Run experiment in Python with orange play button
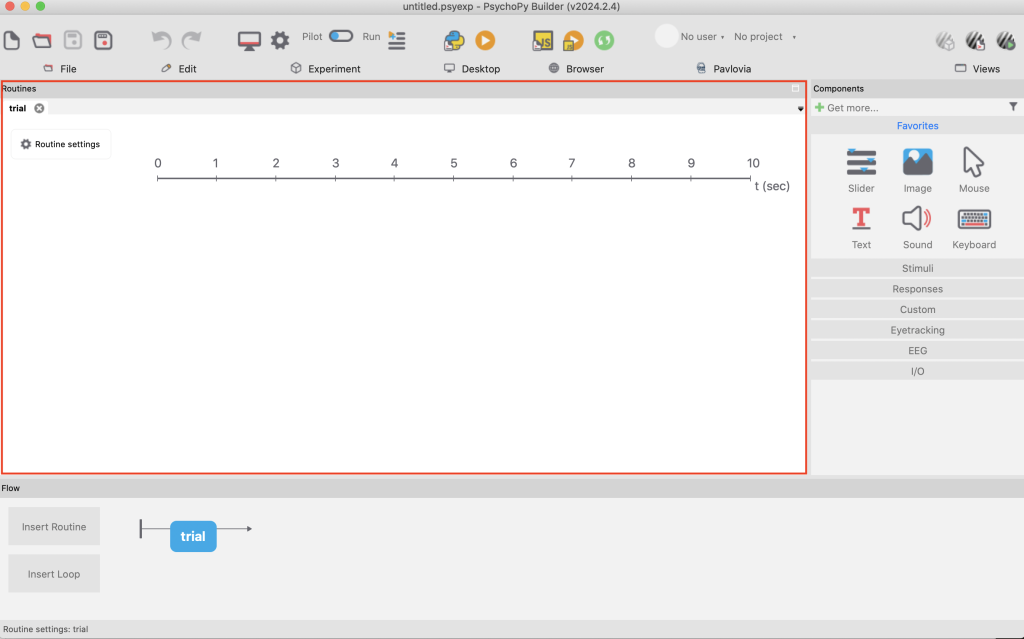This screenshot has height=639, width=1024. coord(485,40)
